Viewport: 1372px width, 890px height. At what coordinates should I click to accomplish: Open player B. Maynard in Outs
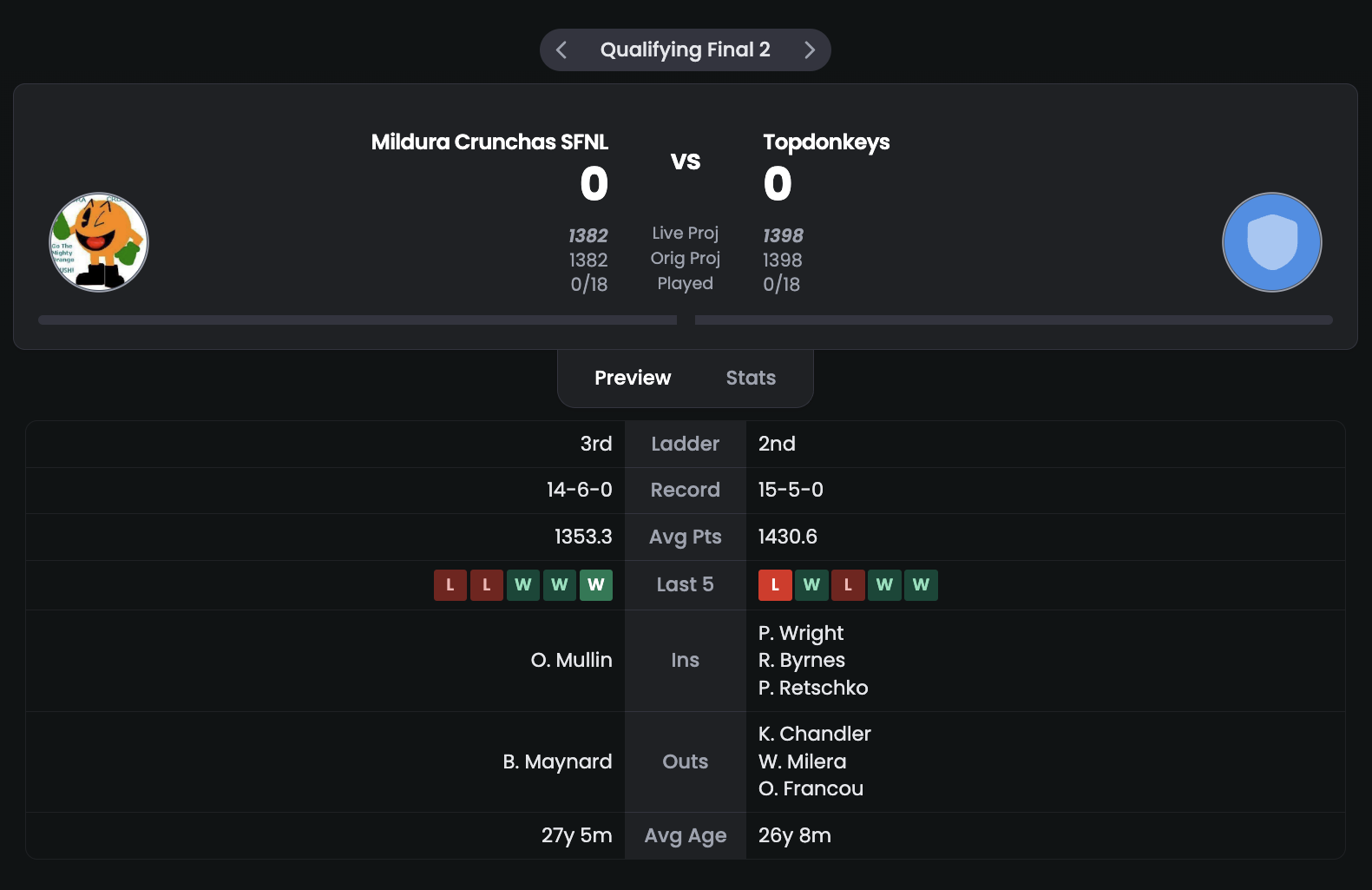point(557,761)
